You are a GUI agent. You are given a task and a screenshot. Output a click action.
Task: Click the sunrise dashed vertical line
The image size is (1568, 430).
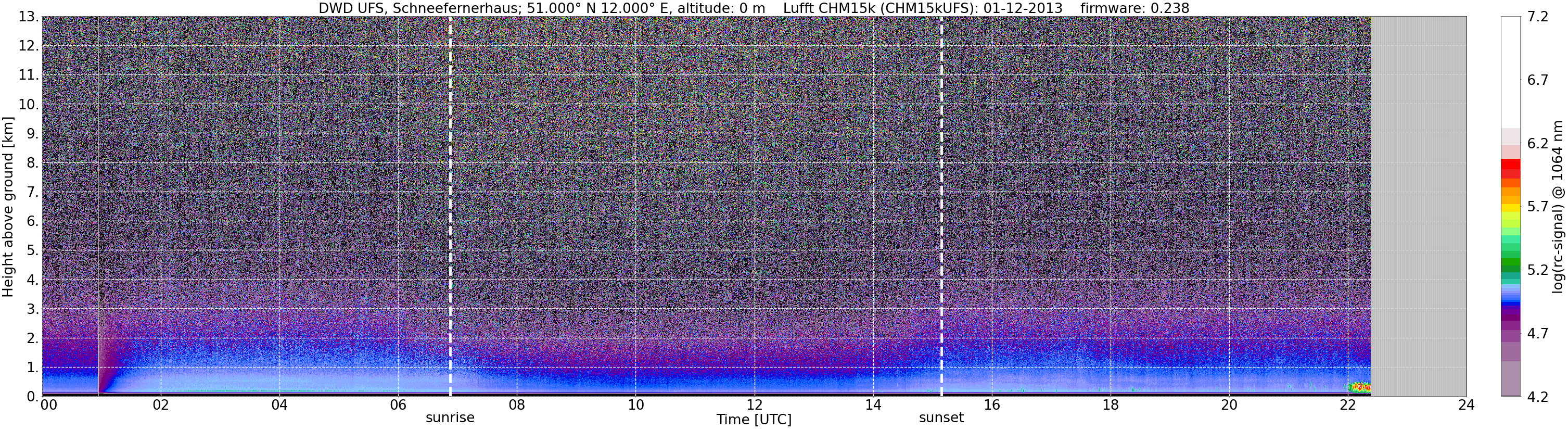[x=450, y=207]
